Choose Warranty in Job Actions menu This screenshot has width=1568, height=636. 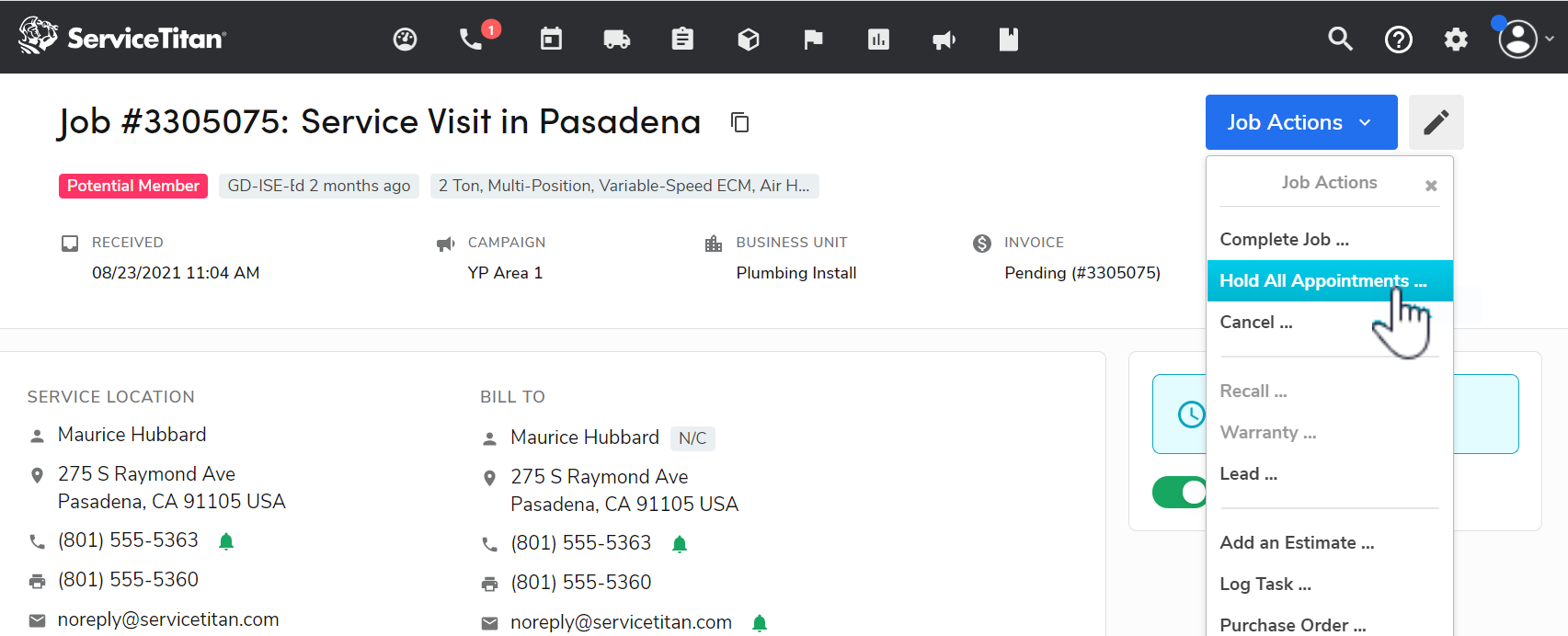1330,432
